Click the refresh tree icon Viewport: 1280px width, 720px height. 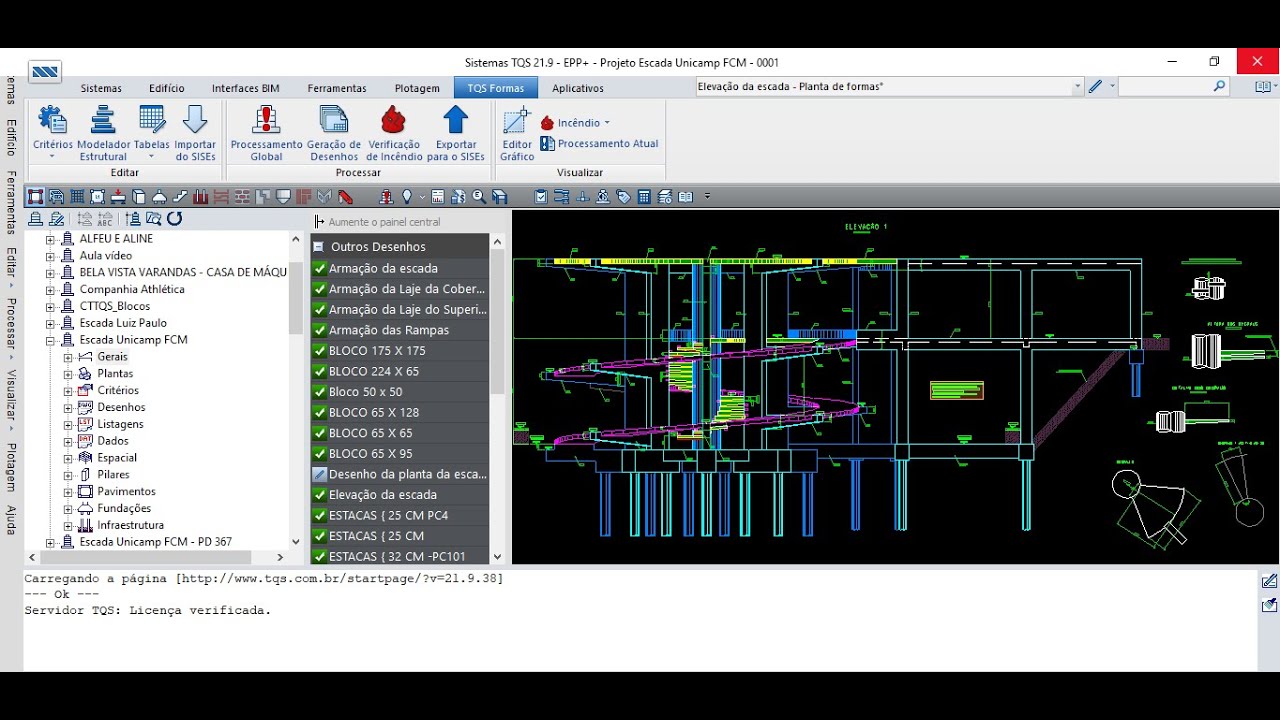tap(174, 219)
